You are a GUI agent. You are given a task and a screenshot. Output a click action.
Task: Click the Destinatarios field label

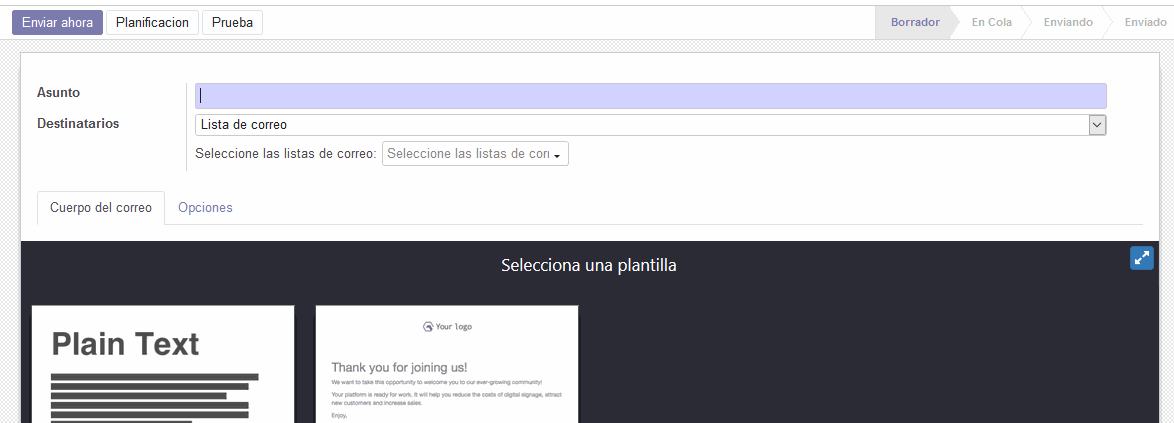(78, 124)
